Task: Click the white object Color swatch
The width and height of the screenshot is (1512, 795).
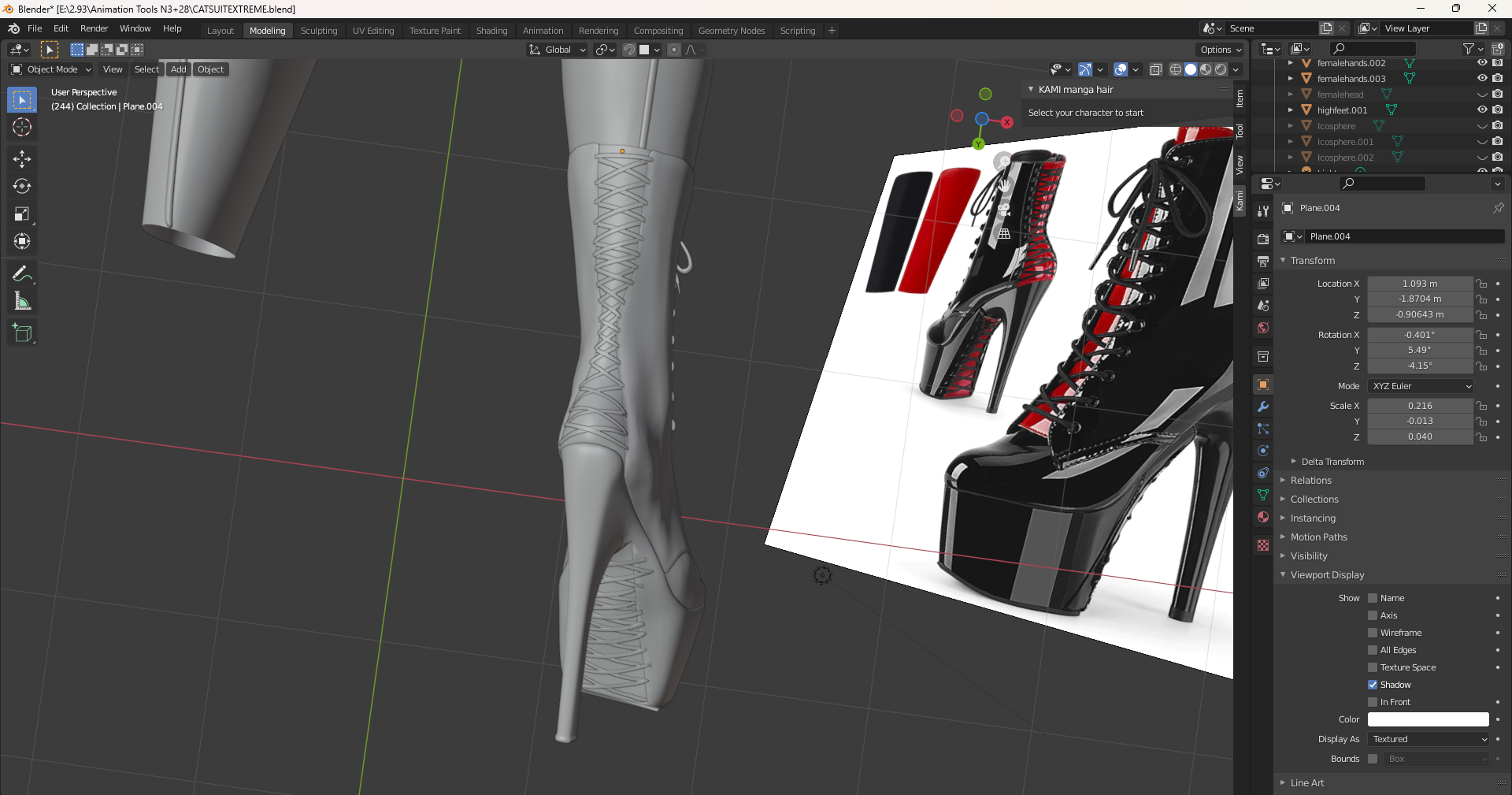Action: 1428,719
